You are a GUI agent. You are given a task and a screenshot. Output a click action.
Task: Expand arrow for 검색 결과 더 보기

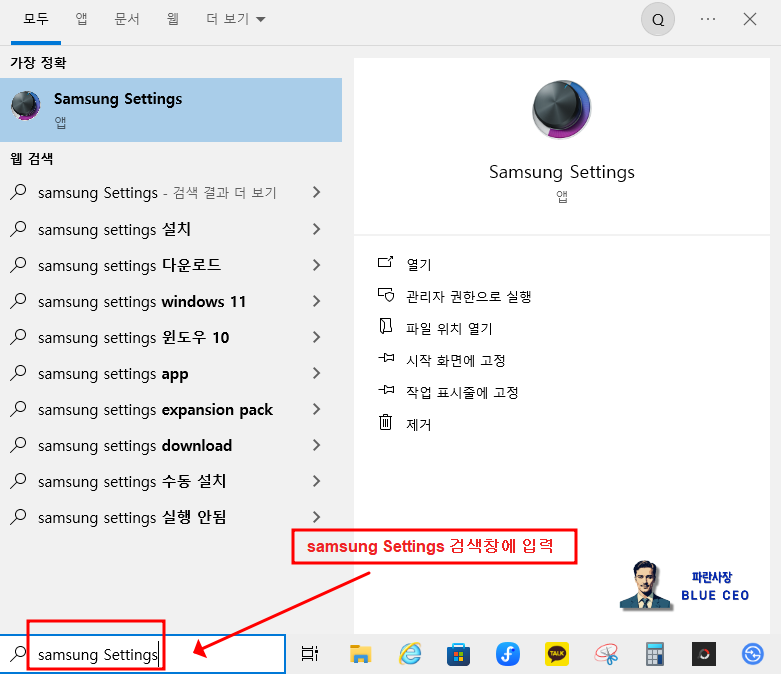(x=316, y=192)
